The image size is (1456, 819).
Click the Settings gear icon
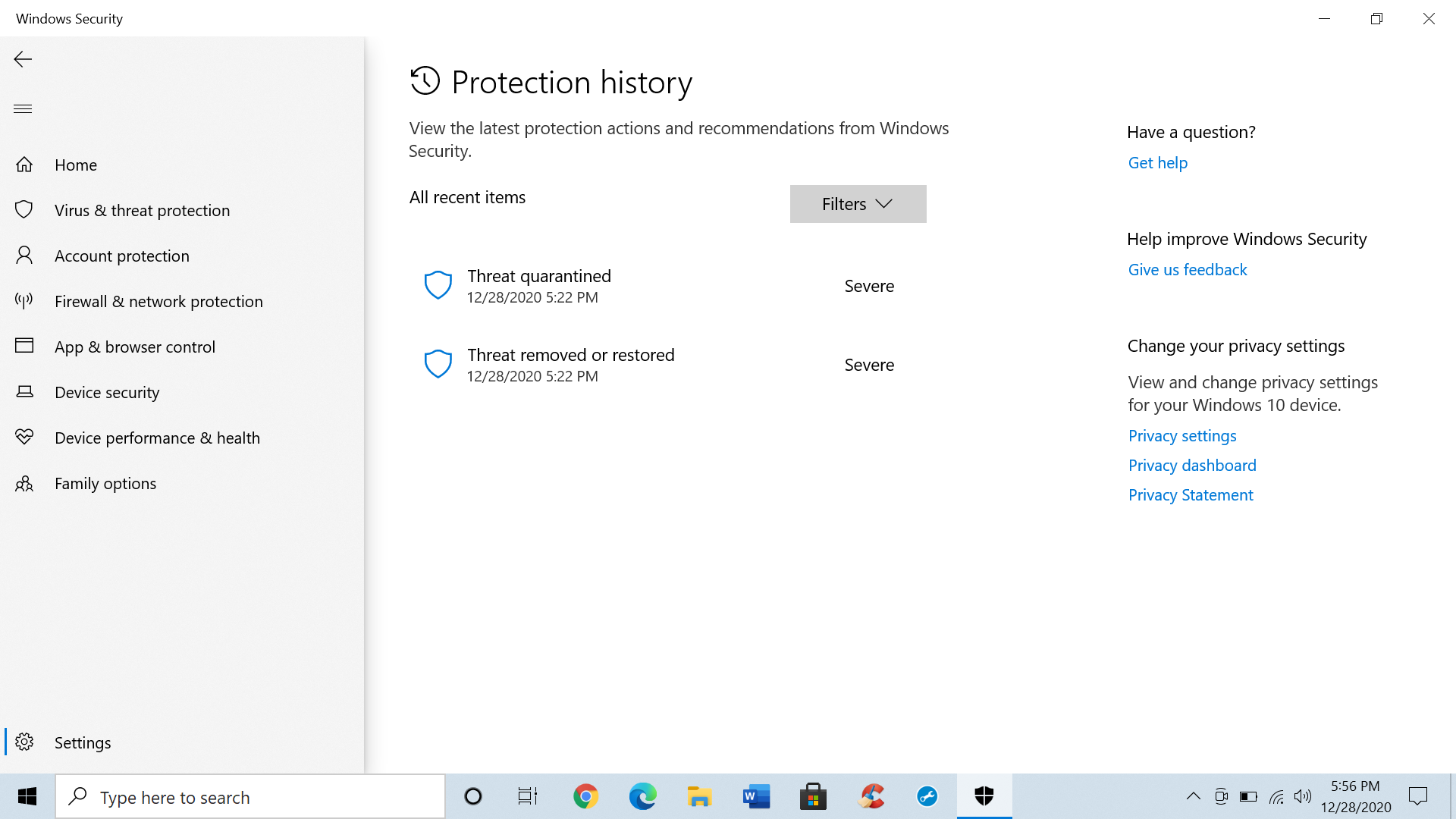[x=24, y=742]
